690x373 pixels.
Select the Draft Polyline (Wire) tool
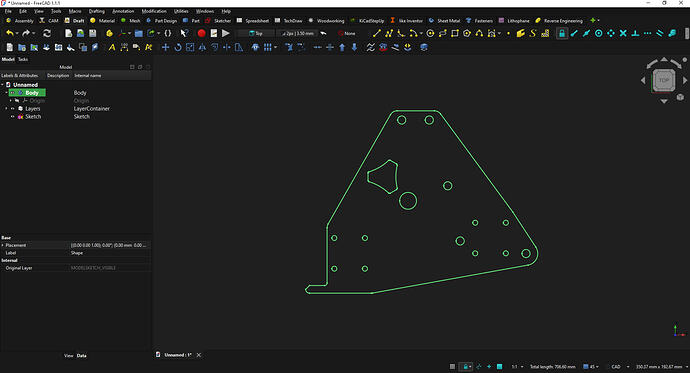[x=389, y=33]
